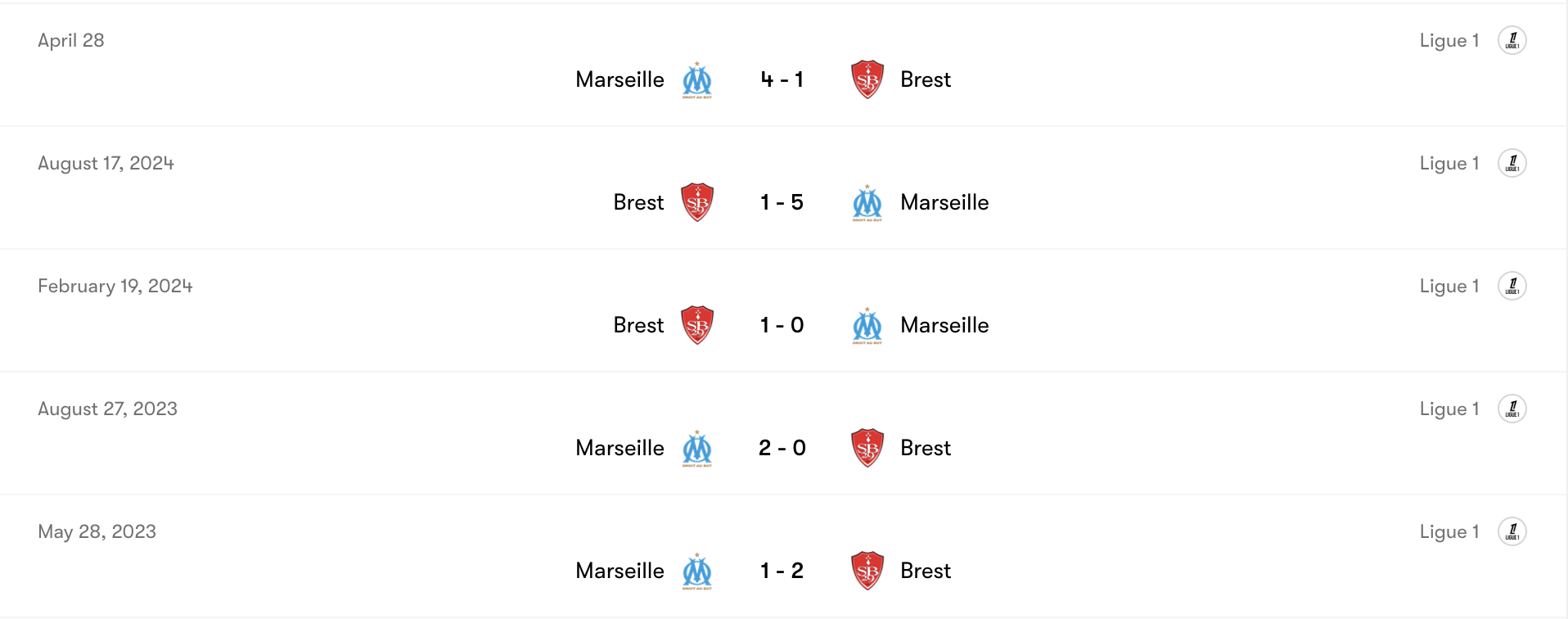Screen dimensions: 1568x619
Task: Click the Brest club crest in the April 28 match
Action: pyautogui.click(x=867, y=79)
